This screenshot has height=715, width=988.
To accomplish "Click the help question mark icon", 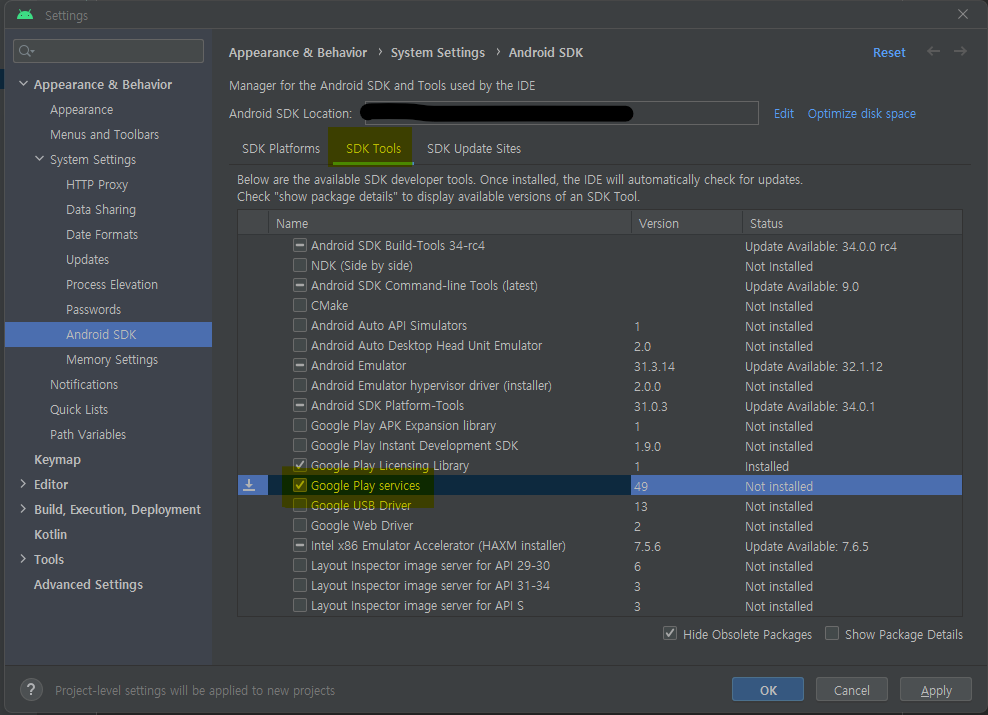I will pyautogui.click(x=31, y=690).
